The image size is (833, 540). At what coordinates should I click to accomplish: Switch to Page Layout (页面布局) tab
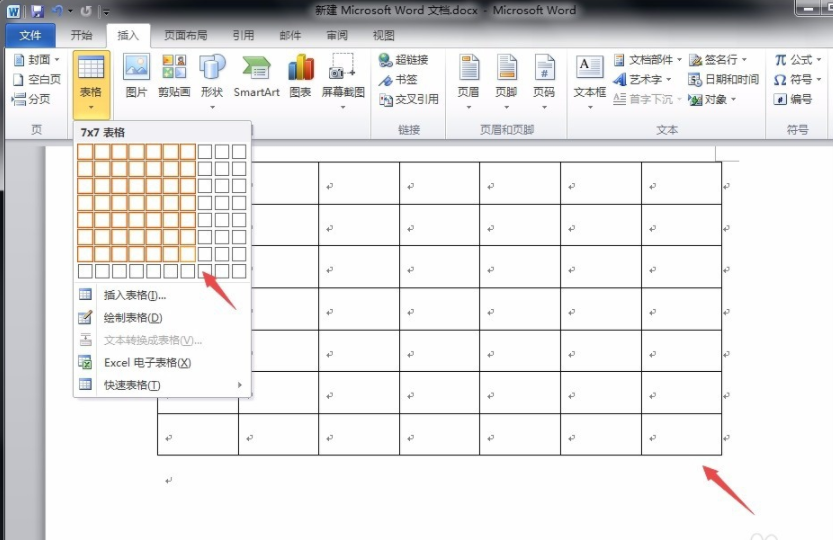pyautogui.click(x=185, y=36)
